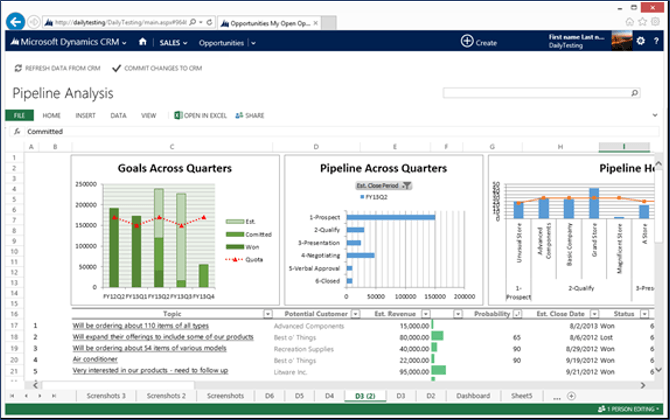
Task: Refresh the page via address bar reload icon
Action: point(209,22)
